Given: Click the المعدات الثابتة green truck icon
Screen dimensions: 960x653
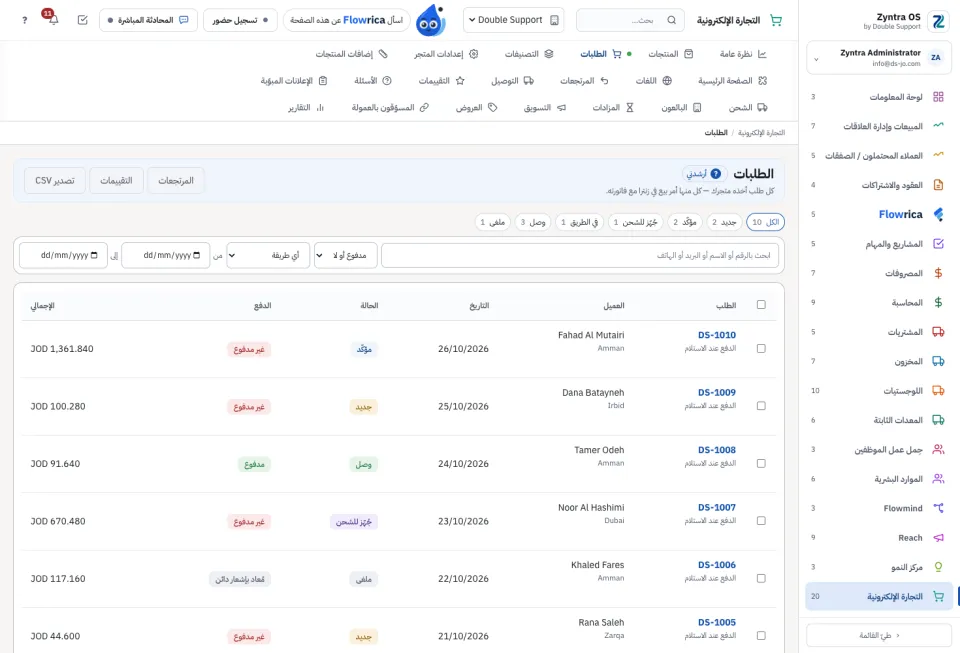Looking at the screenshot, I should pos(938,420).
